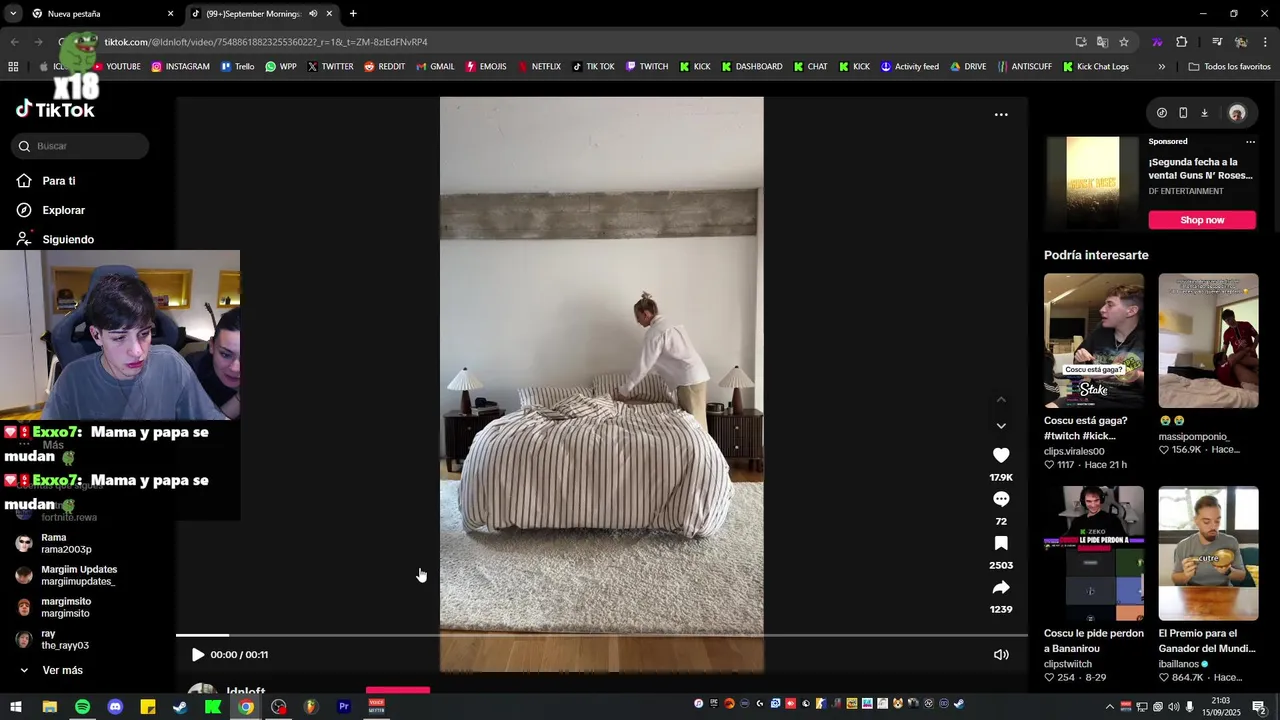Click download desktop app icon
This screenshot has height=720, width=1280.
click(x=1204, y=113)
